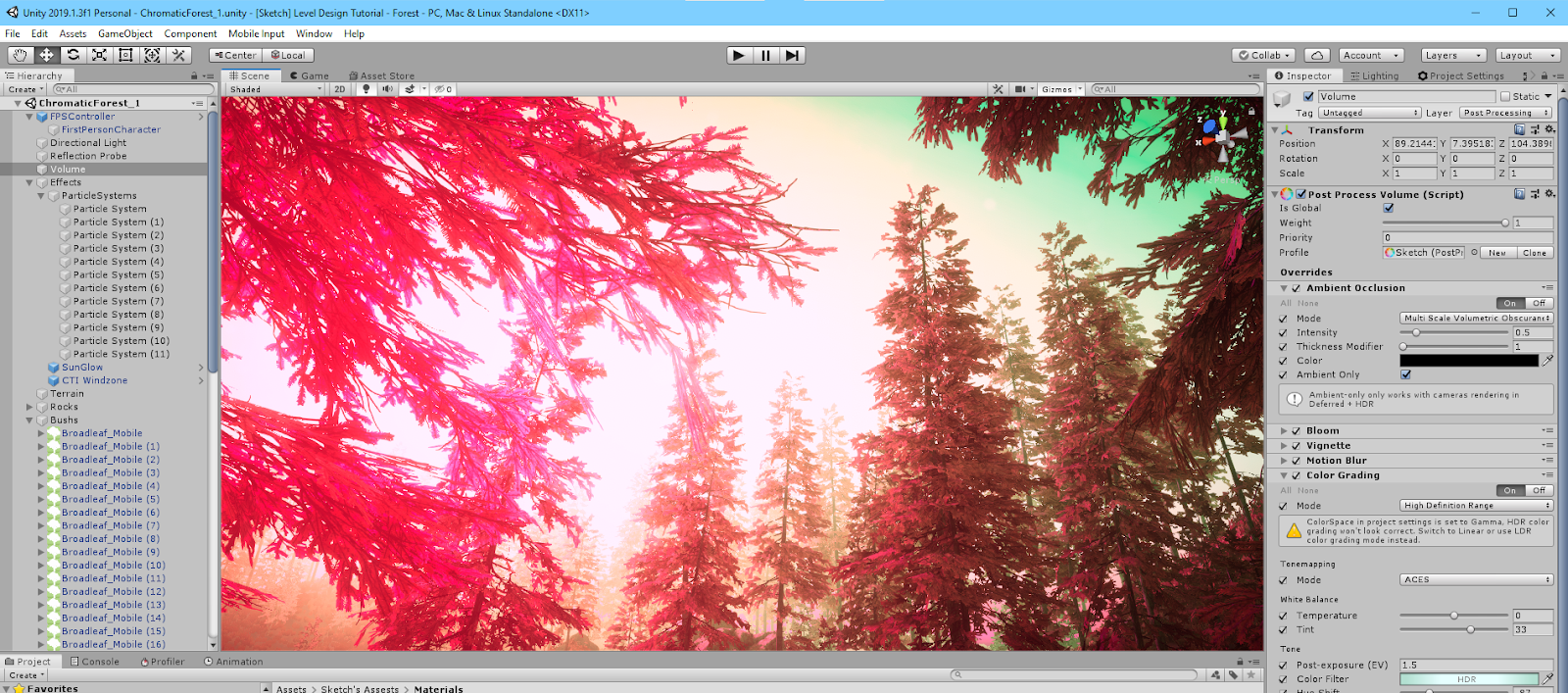
Task: Toggle Temperature override checkbox
Action: (1284, 616)
